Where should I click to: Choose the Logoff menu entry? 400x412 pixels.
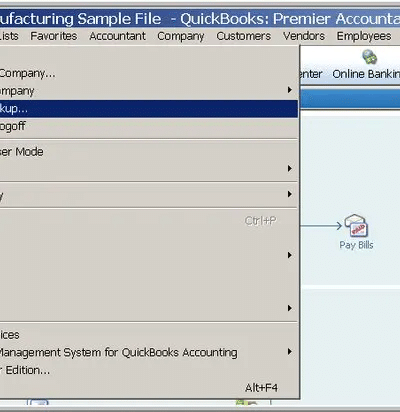pyautogui.click(x=149, y=126)
